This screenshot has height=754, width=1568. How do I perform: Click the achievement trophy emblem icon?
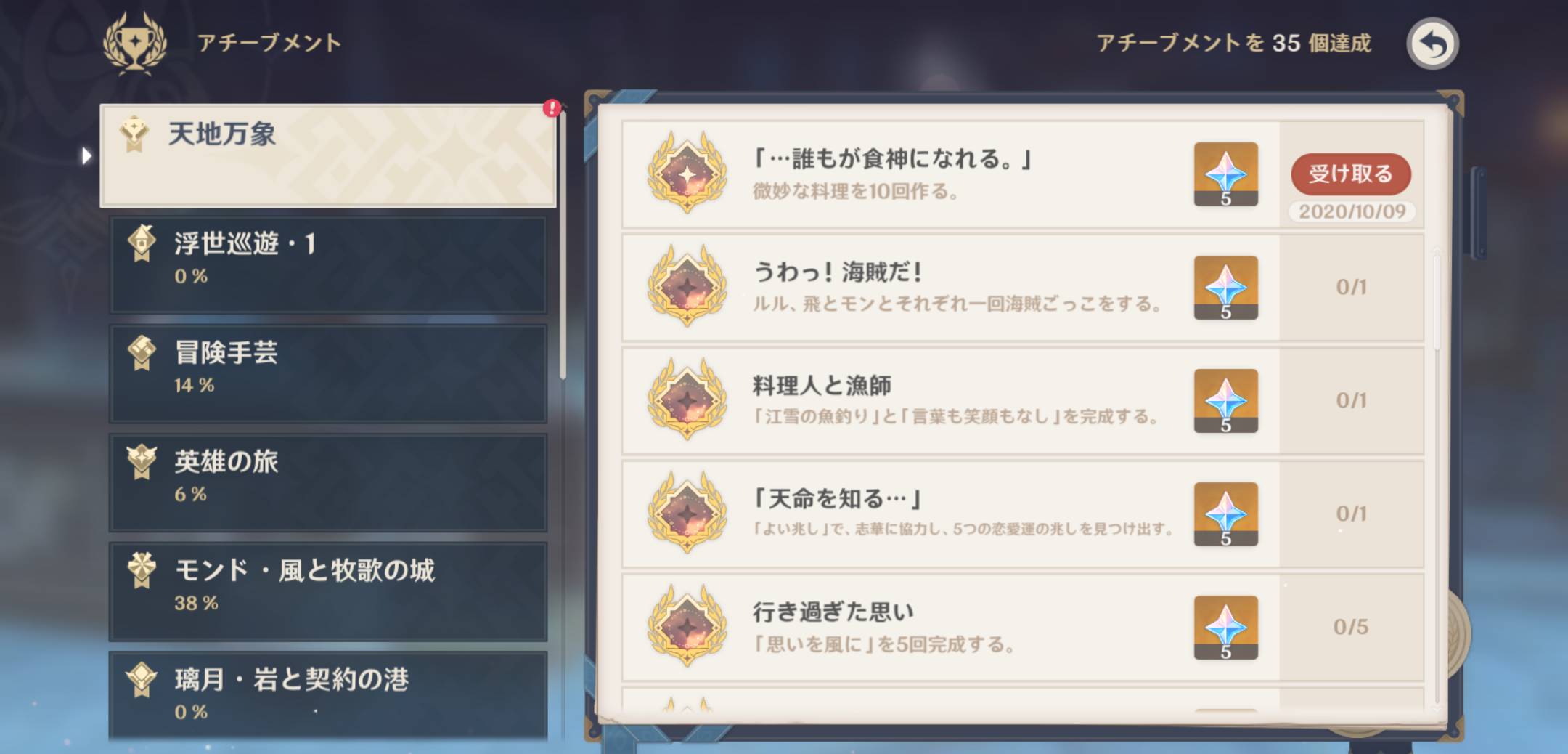[135, 42]
